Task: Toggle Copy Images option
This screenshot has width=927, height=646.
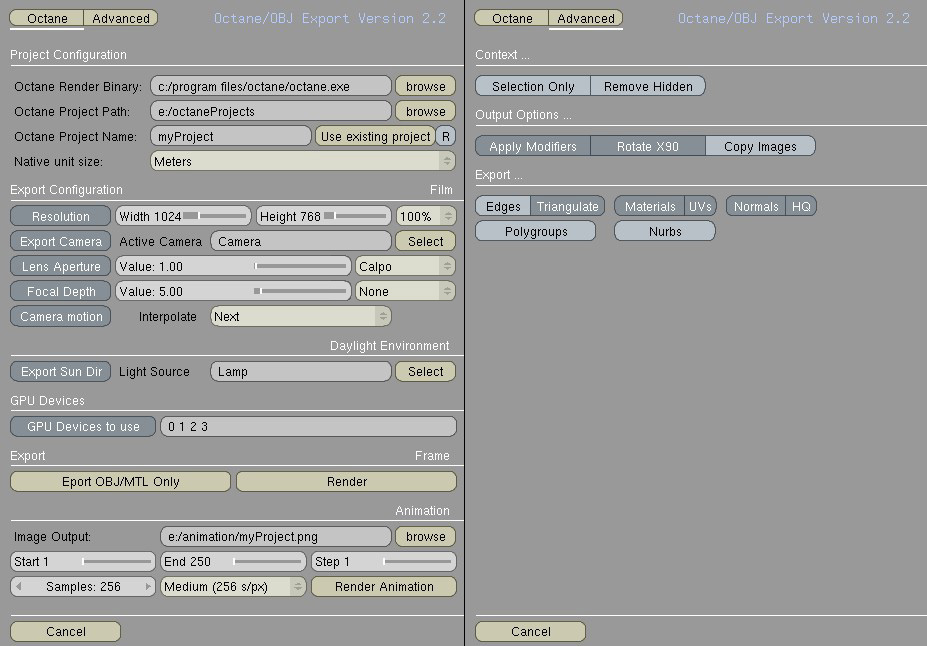Action: point(760,146)
